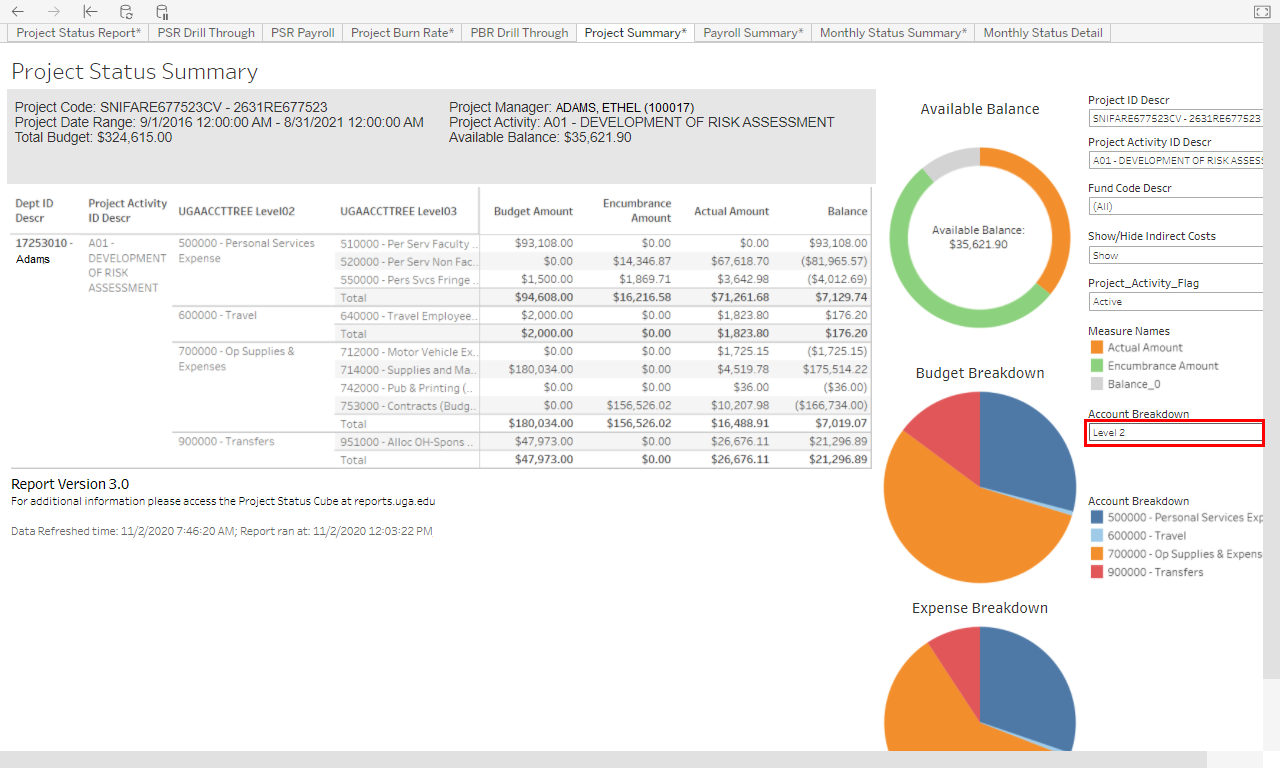Screen dimensions: 1280x768
Task: Click the Undo back arrow icon
Action: [18, 12]
